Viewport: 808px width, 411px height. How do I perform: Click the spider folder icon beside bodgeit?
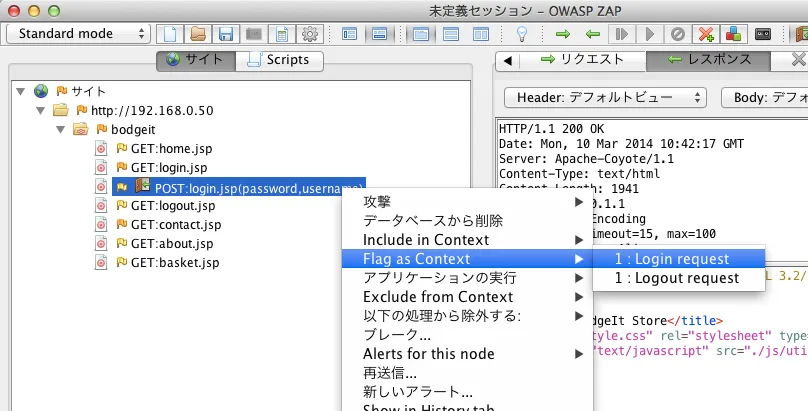81,129
